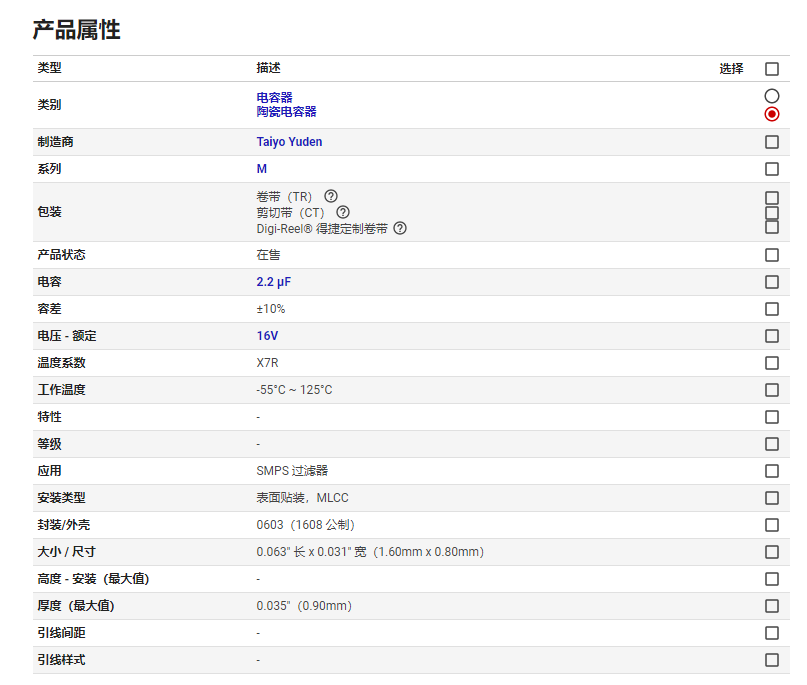Check the 卷带 (TR) packaging checkbox
Screen dimensions: 807x685
point(771,198)
